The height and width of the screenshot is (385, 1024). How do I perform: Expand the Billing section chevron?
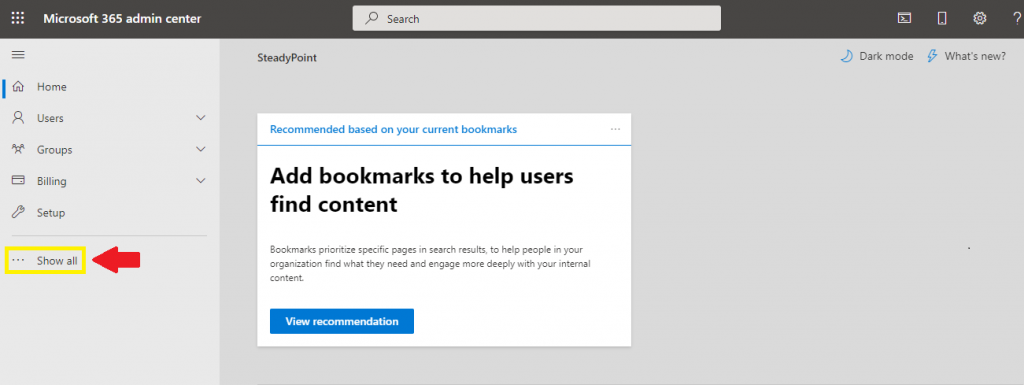tap(200, 181)
